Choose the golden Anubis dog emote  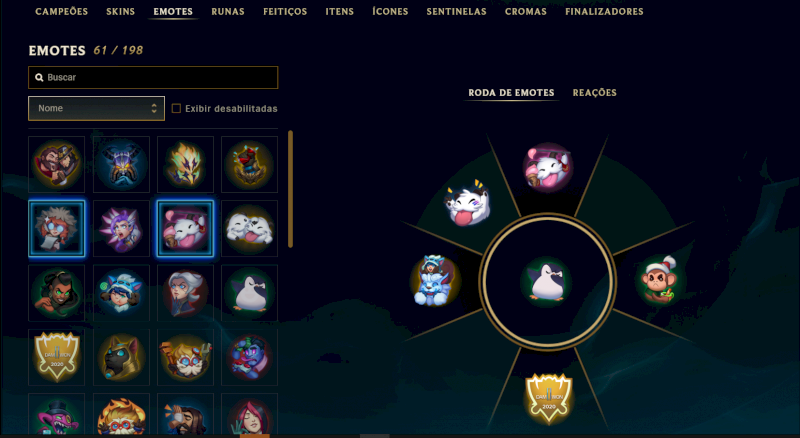tap(121, 357)
